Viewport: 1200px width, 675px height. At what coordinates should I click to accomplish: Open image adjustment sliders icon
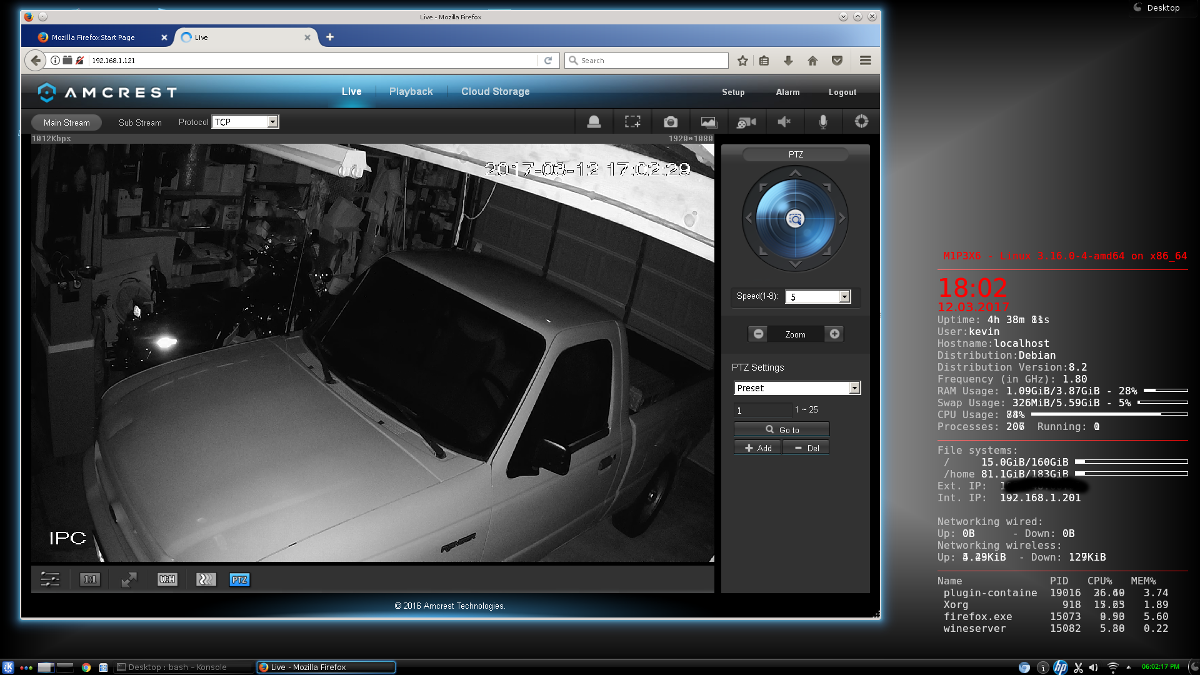[x=50, y=579]
